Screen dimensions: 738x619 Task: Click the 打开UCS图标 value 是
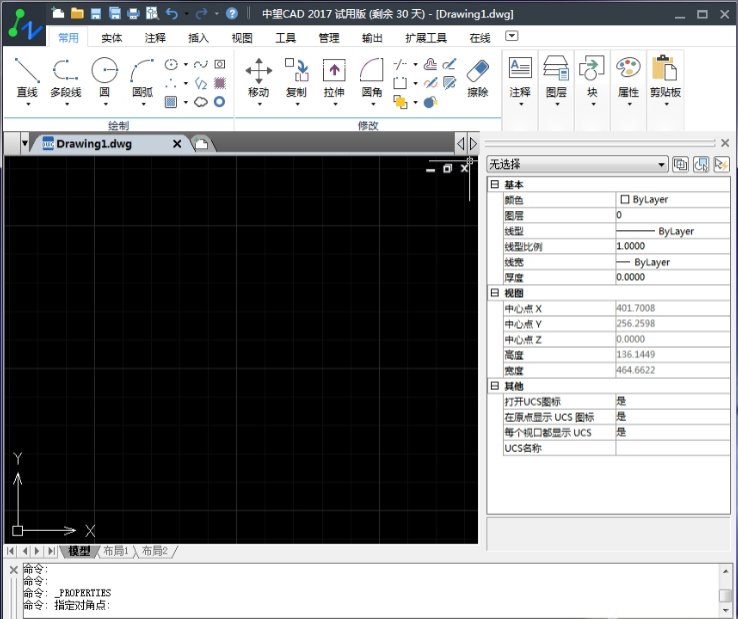(672, 401)
